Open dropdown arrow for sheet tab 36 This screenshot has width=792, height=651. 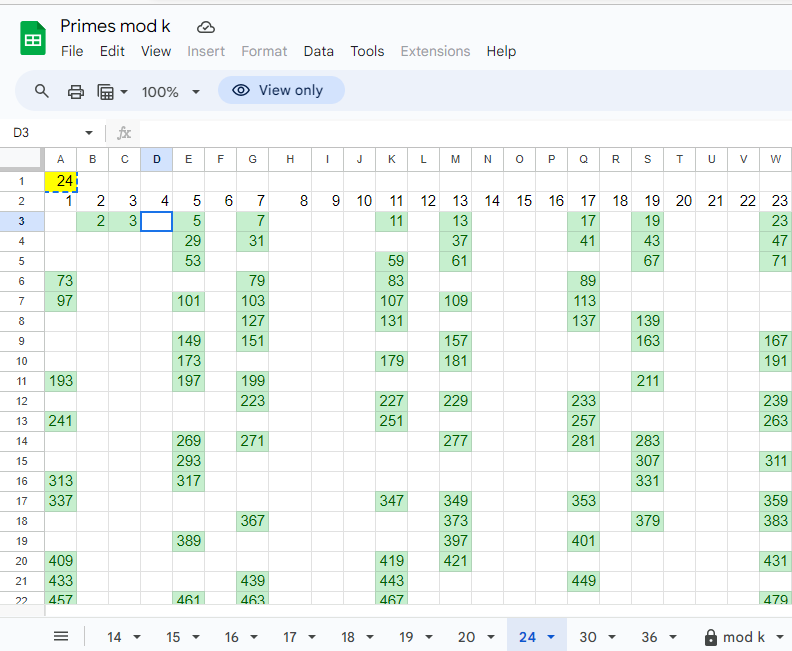[x=673, y=637]
